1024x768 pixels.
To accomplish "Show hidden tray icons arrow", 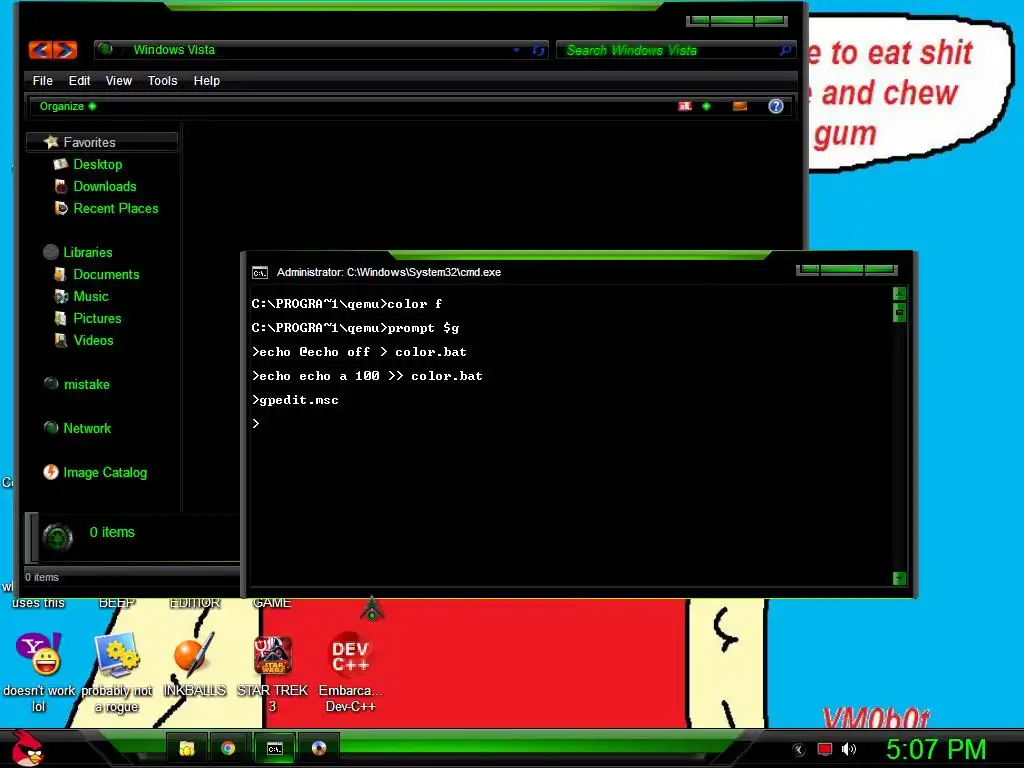I will pyautogui.click(x=798, y=749).
